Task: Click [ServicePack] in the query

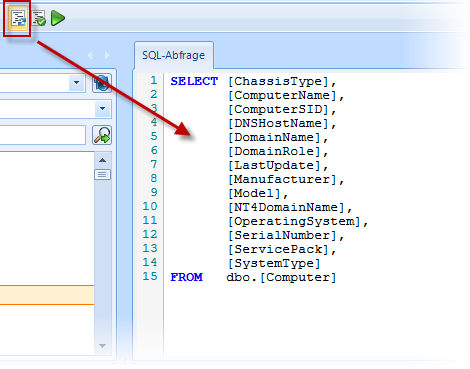Action: pyautogui.click(x=279, y=249)
